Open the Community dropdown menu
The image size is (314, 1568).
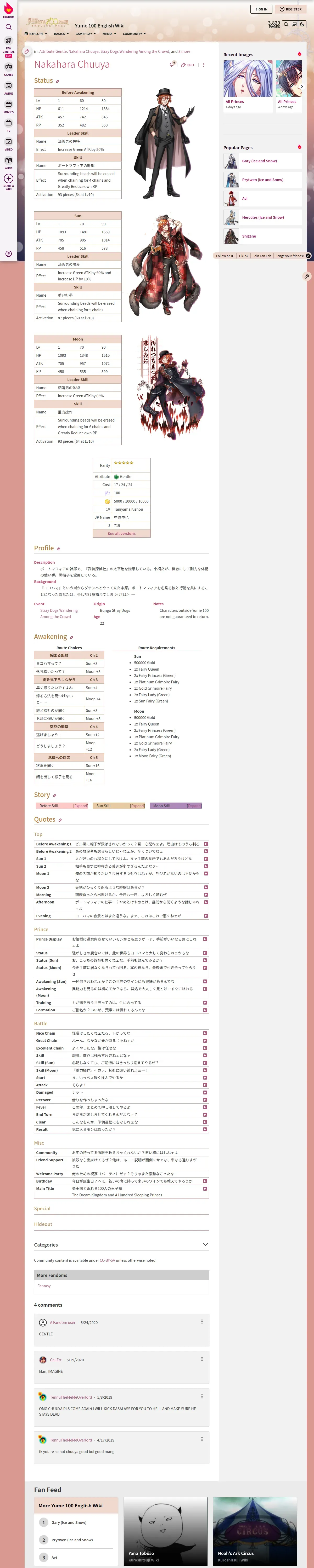pos(134,34)
